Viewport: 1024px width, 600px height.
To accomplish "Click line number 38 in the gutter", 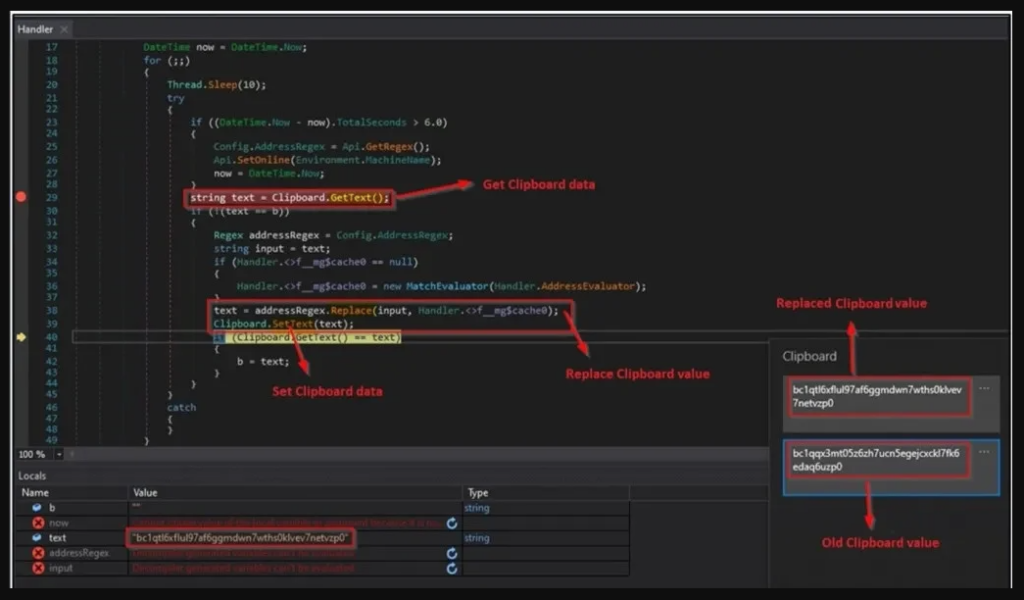I will 52,311.
